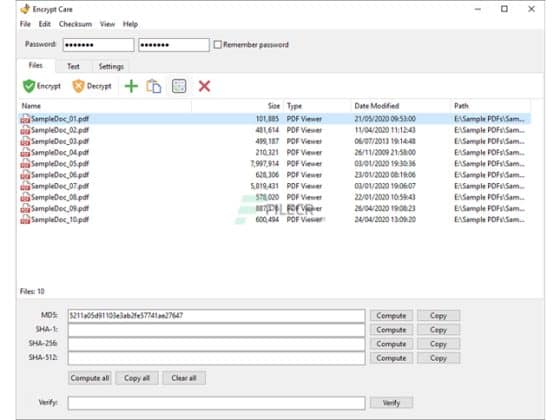Click the SHA-1 hash field
The image size is (560, 420).
click(x=216, y=330)
